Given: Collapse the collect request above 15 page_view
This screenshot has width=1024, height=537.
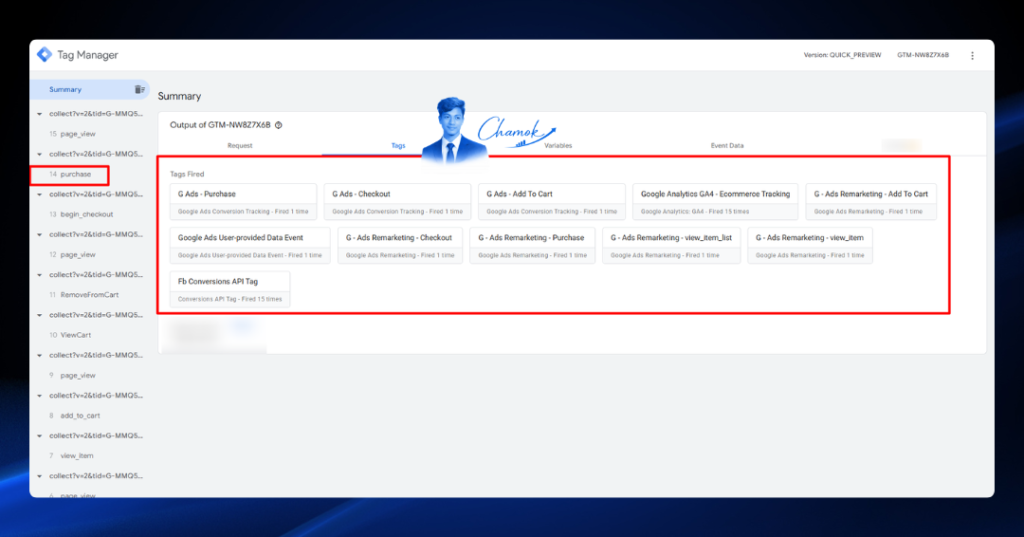Looking at the screenshot, I should tap(39, 114).
